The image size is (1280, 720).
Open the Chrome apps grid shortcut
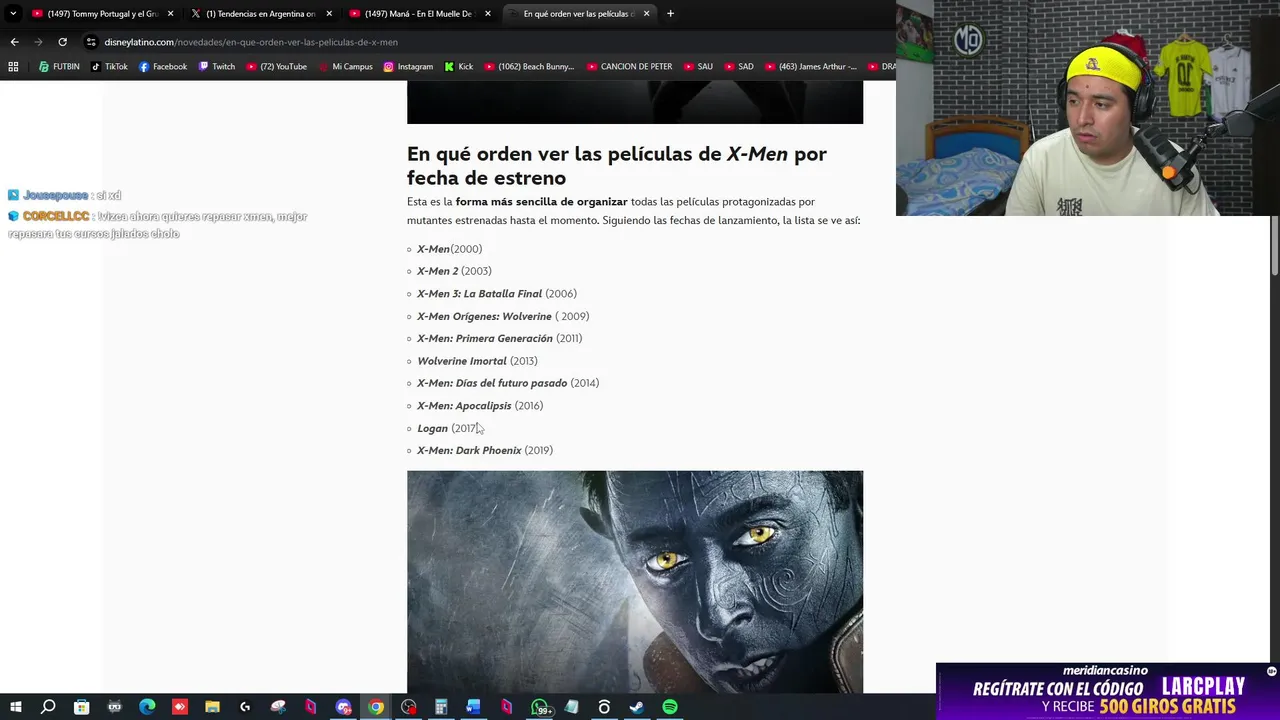click(x=13, y=67)
